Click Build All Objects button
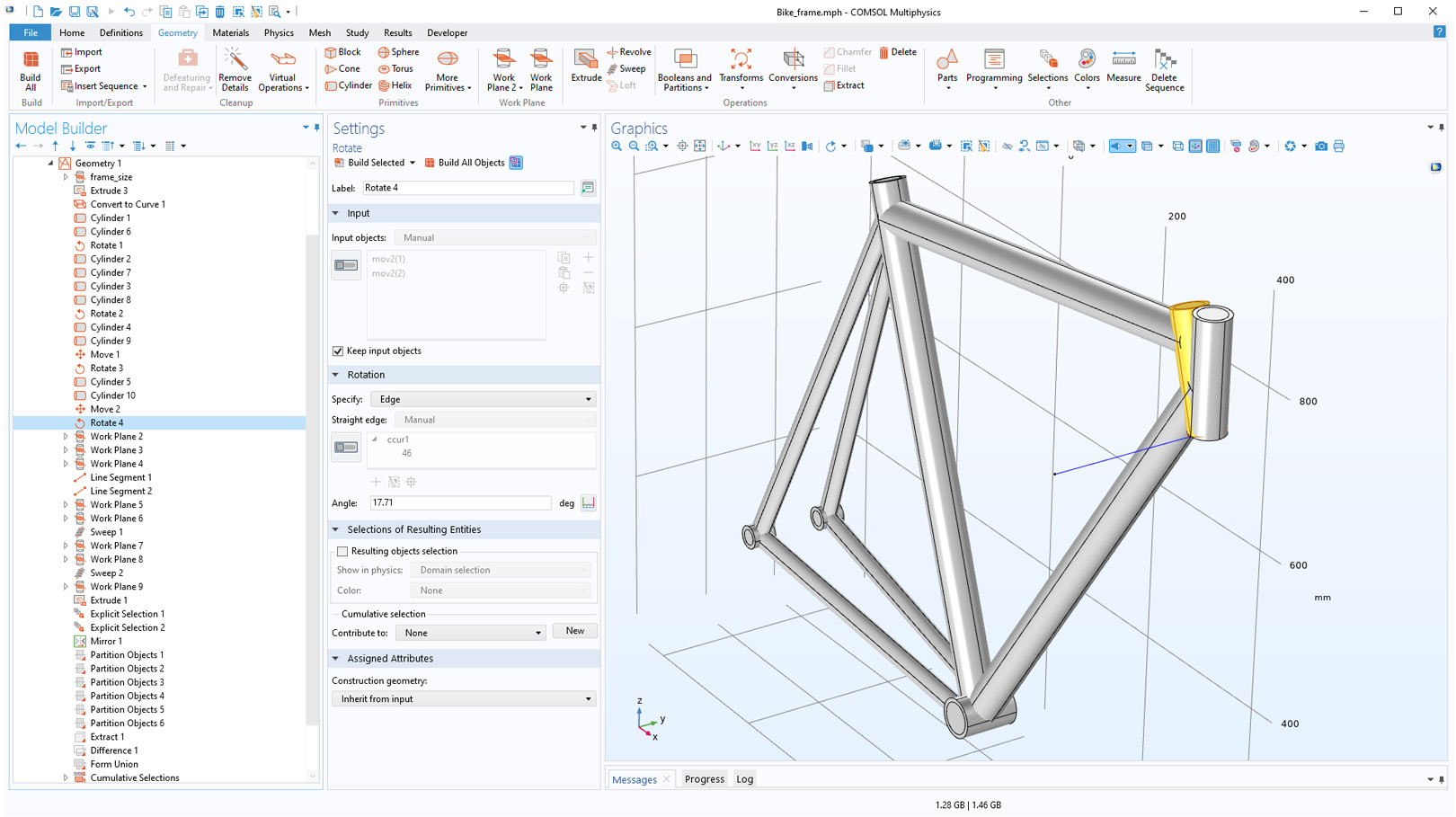 click(x=465, y=163)
